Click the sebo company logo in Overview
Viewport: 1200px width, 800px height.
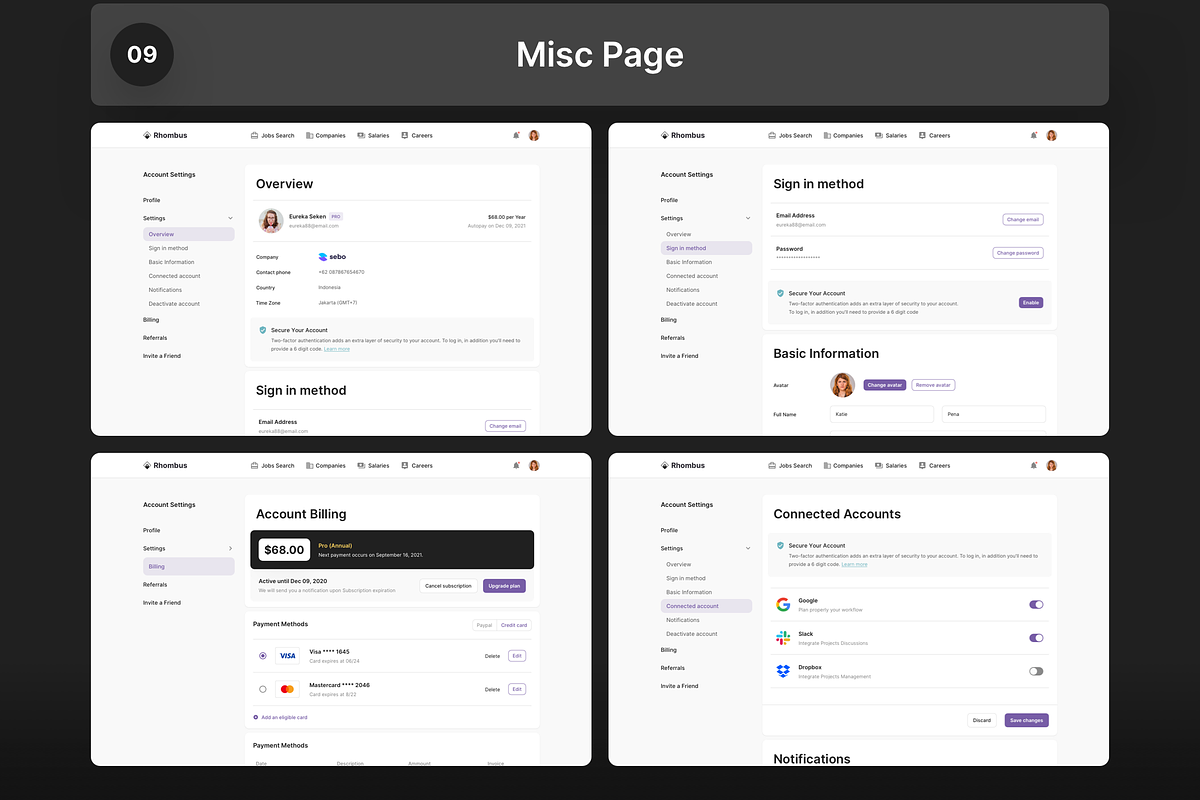click(x=332, y=257)
